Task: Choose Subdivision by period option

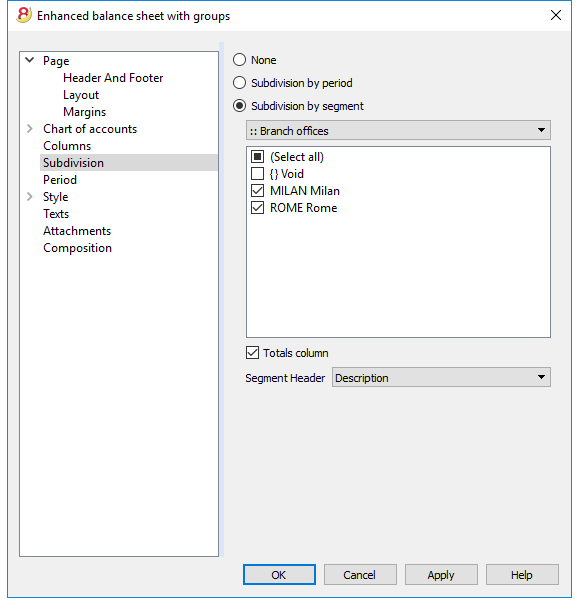Action: pyautogui.click(x=239, y=83)
